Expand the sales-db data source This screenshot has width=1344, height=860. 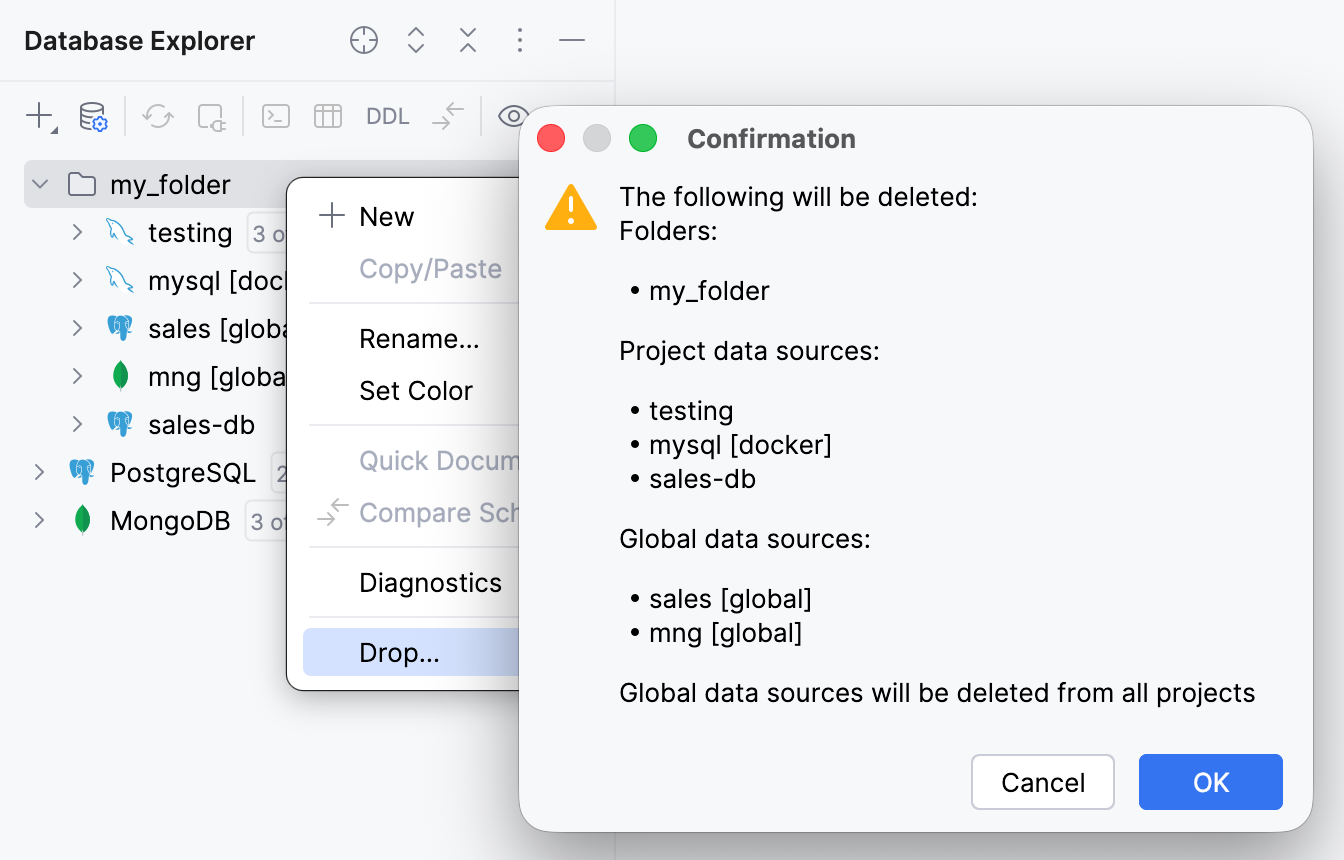[77, 425]
